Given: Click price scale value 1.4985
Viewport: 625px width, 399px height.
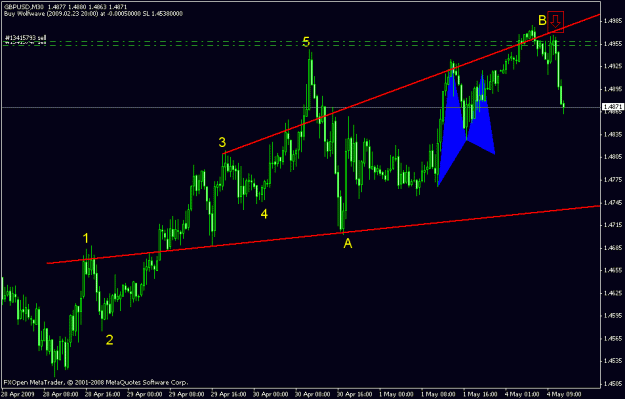Looking at the screenshot, I should click(x=613, y=20).
